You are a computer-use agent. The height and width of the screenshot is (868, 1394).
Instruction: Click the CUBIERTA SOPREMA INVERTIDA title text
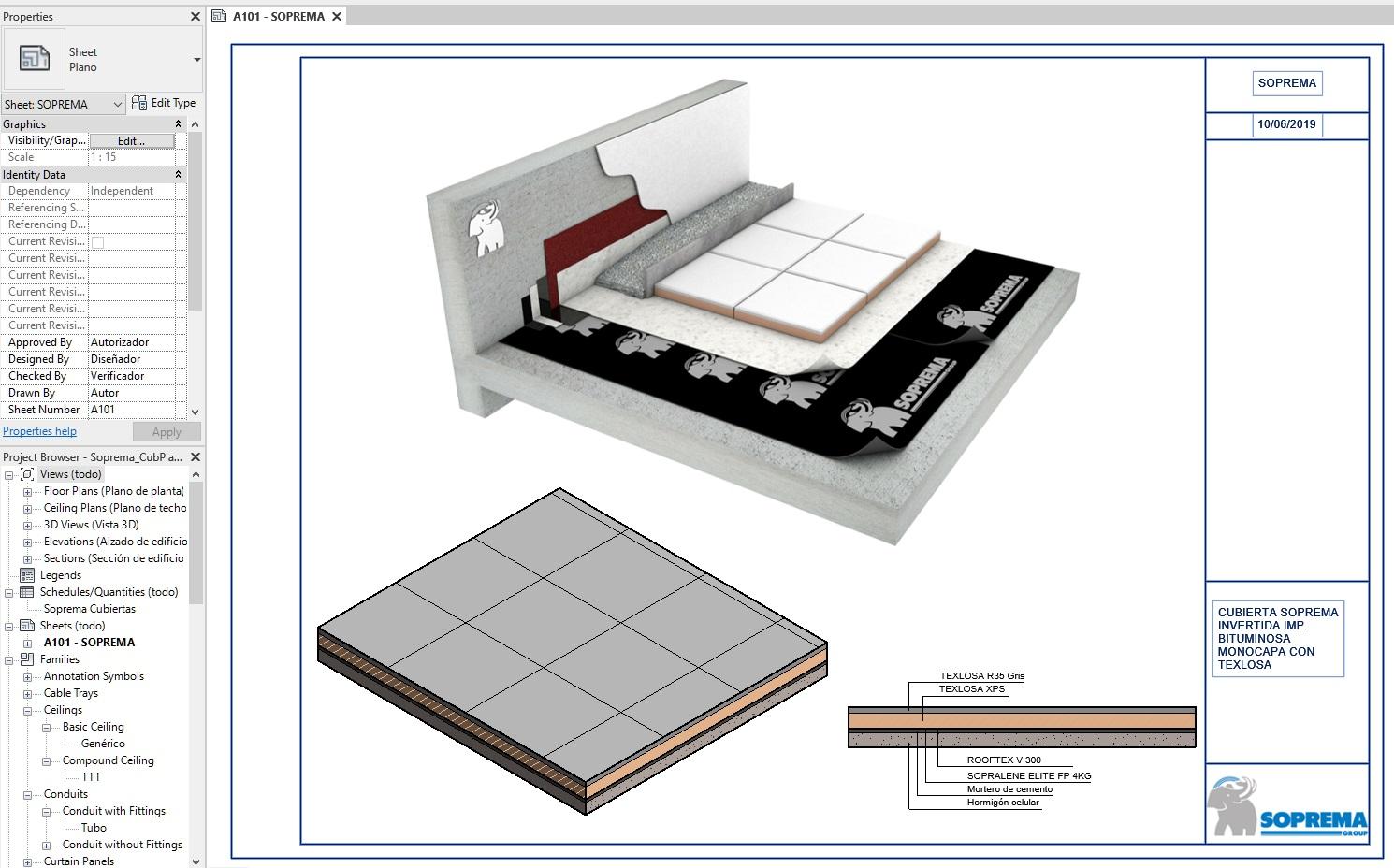click(x=1278, y=639)
